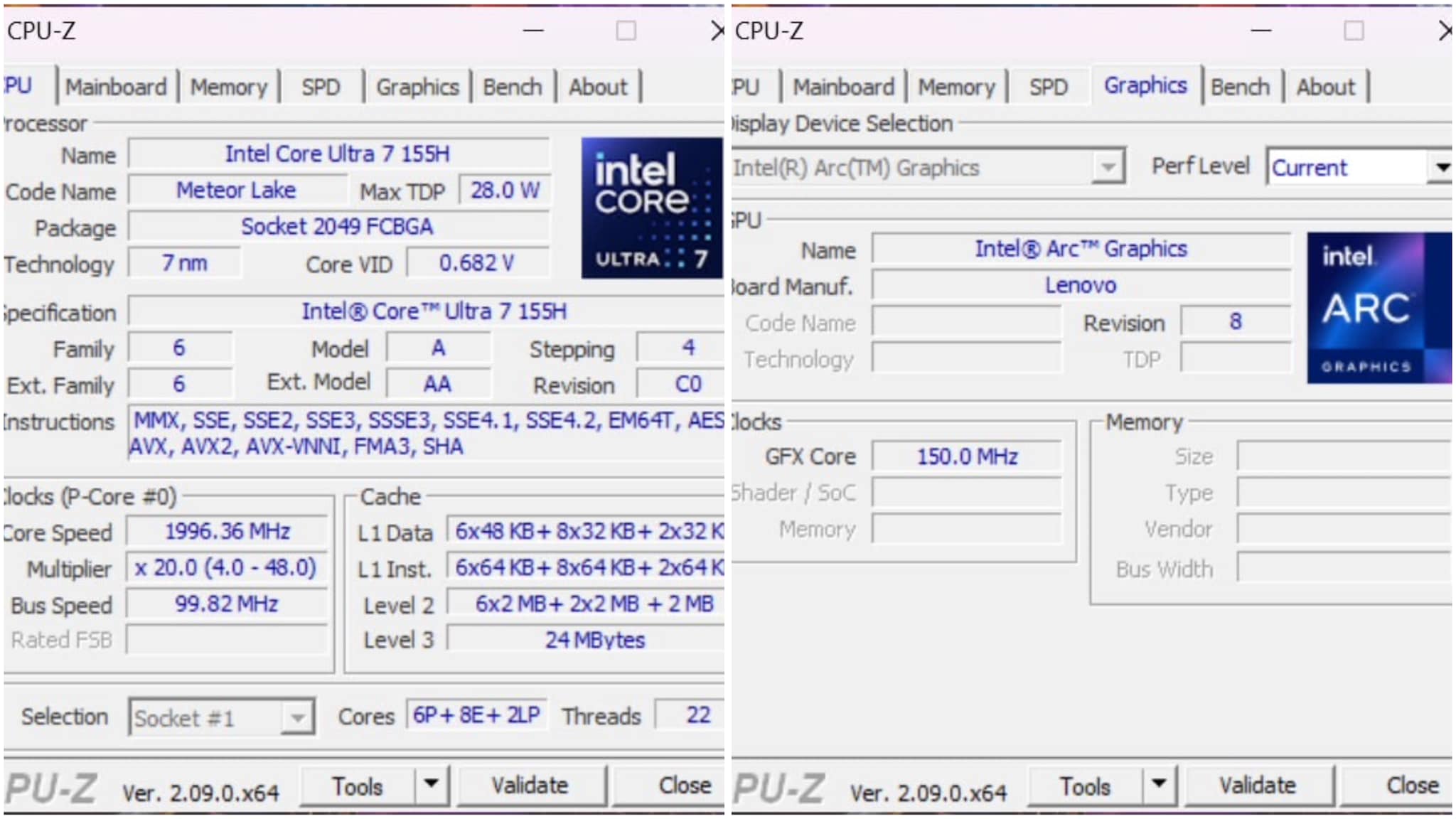Open Bench tab in left CPU-Z window

click(512, 87)
